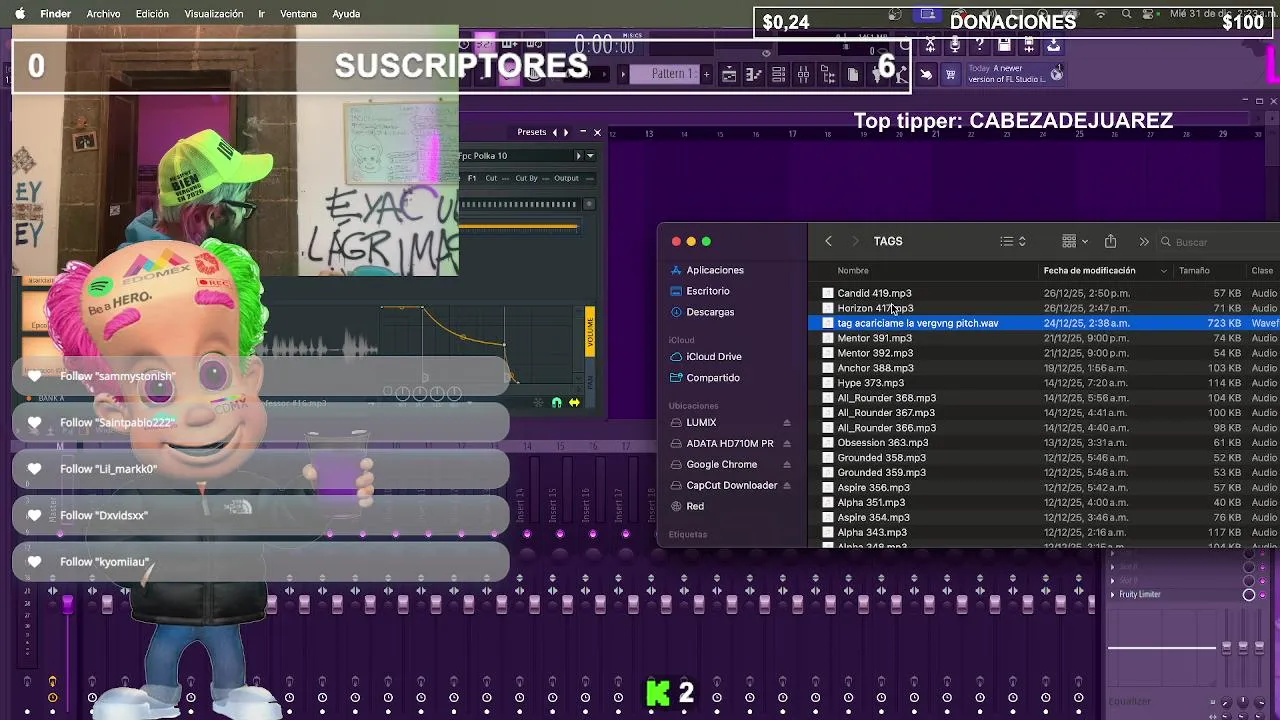Open Spotlight search in the menu bar
The height and width of the screenshot is (720, 1280).
pos(1127,14)
